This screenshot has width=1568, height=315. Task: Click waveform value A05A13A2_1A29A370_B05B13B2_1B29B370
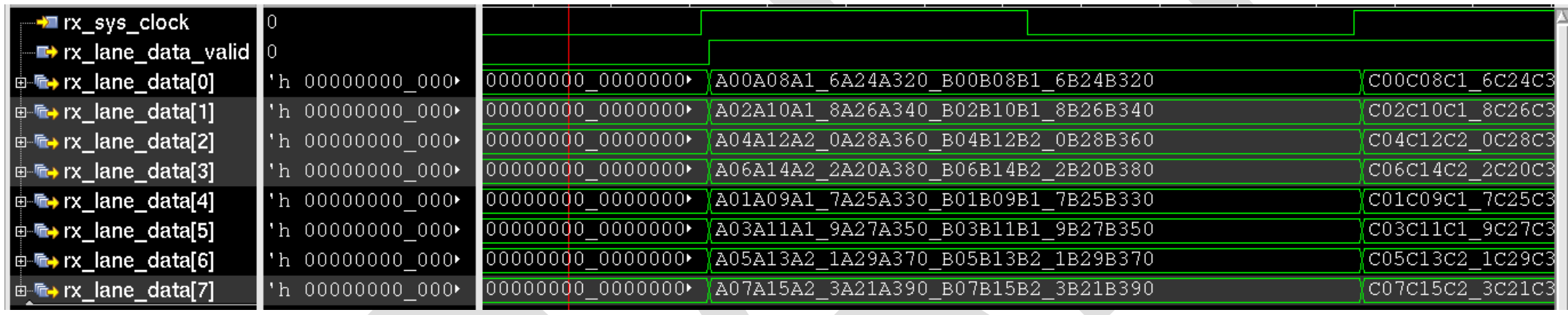(935, 259)
